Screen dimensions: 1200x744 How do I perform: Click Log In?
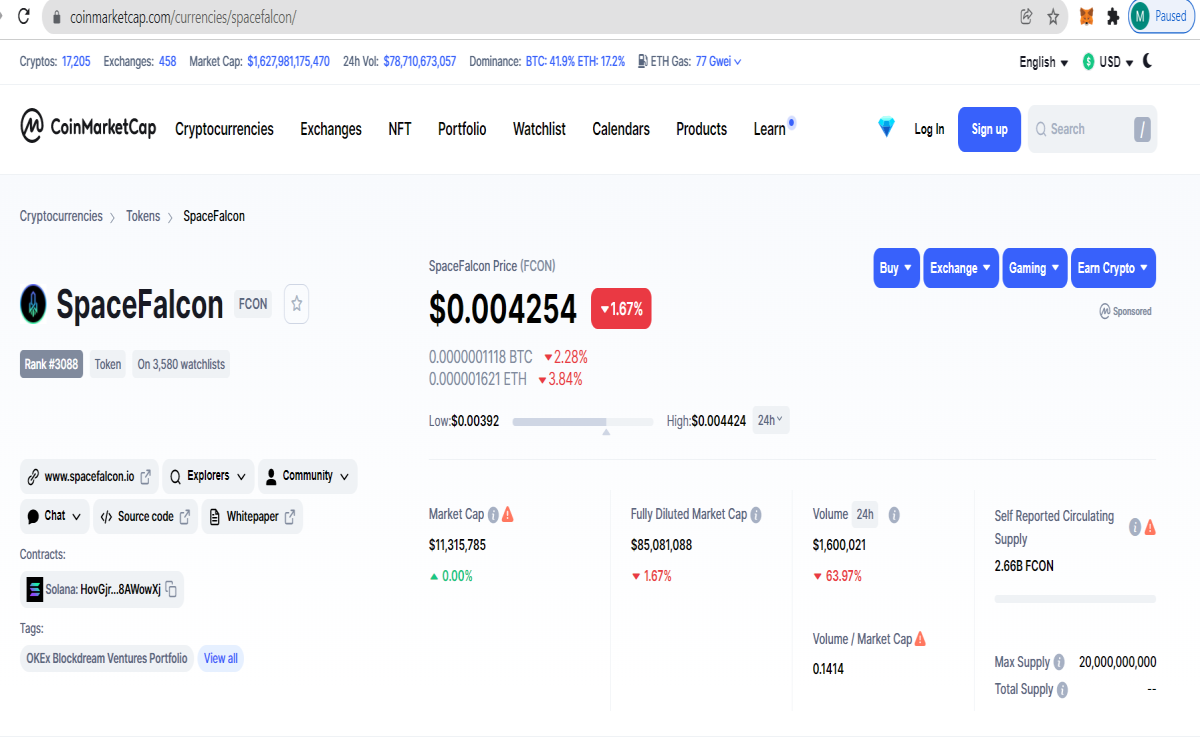pos(929,129)
